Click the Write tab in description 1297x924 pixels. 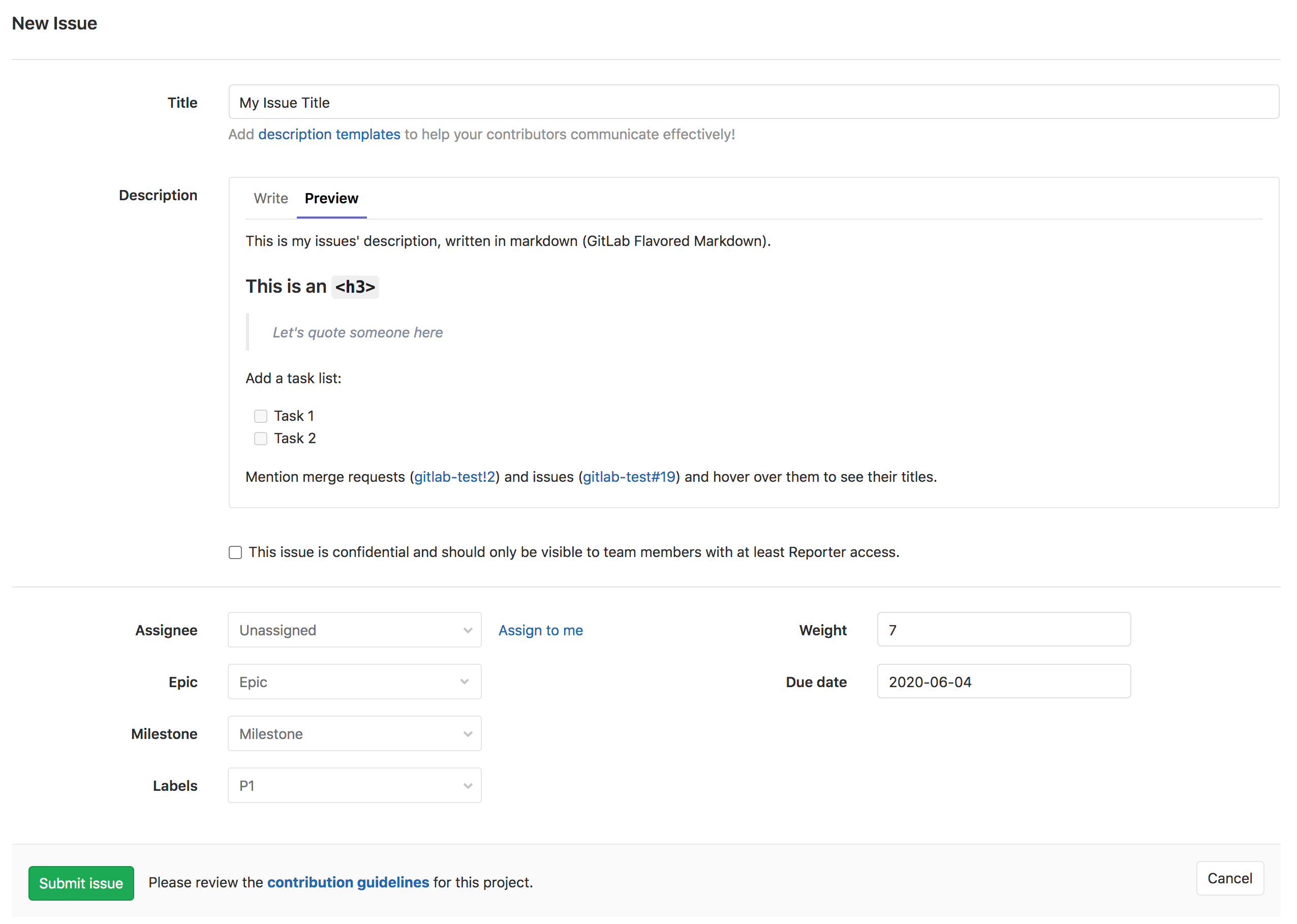tap(270, 198)
